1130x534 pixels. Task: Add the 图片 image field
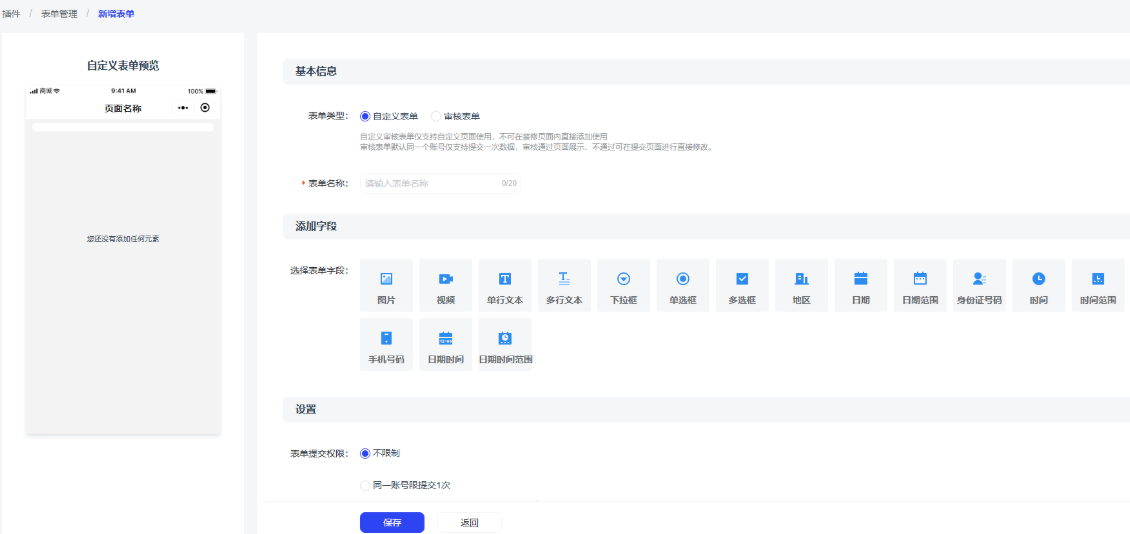(x=386, y=285)
